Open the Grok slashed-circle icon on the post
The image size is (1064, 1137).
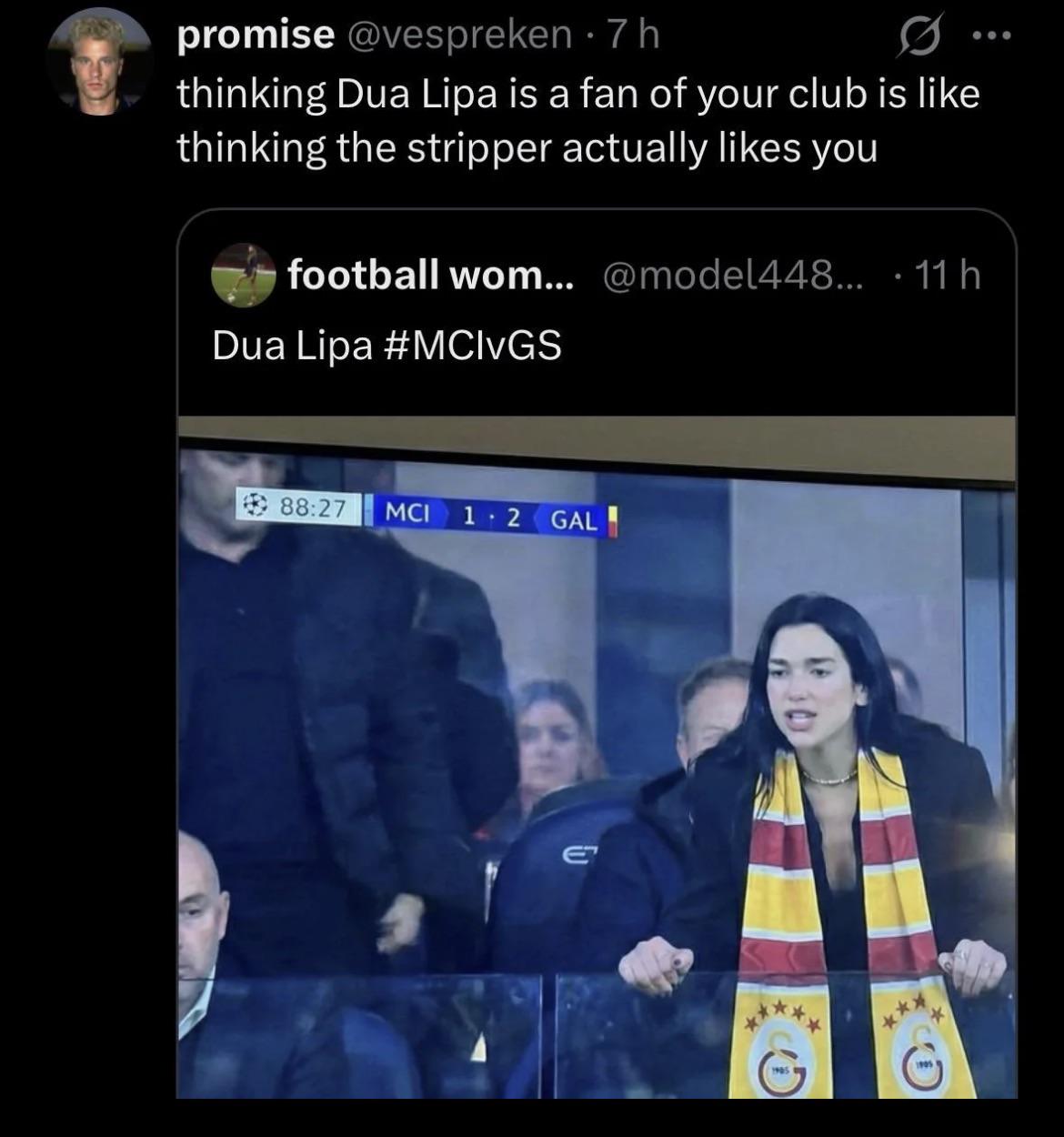[918, 39]
